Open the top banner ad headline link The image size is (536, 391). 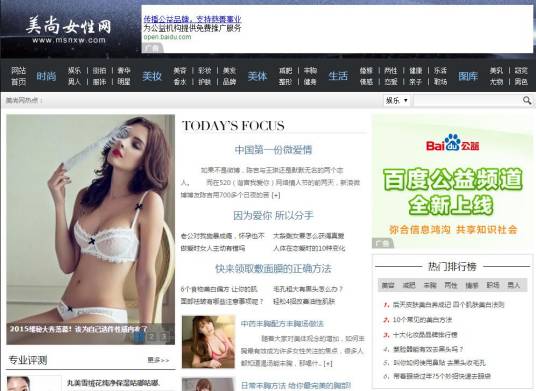(192, 19)
